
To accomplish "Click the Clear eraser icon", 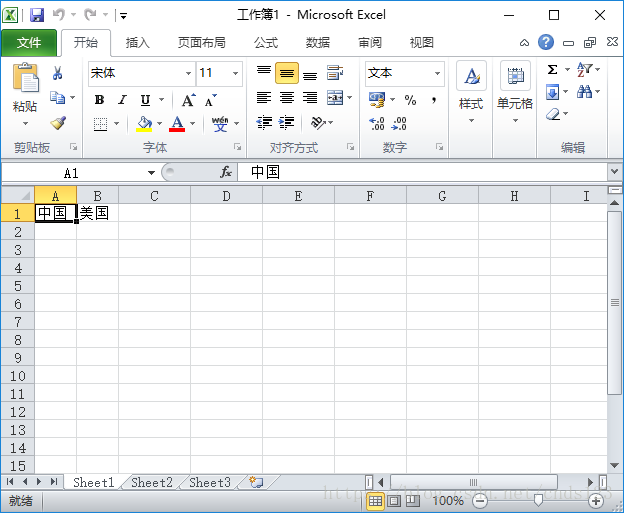I will click(553, 114).
